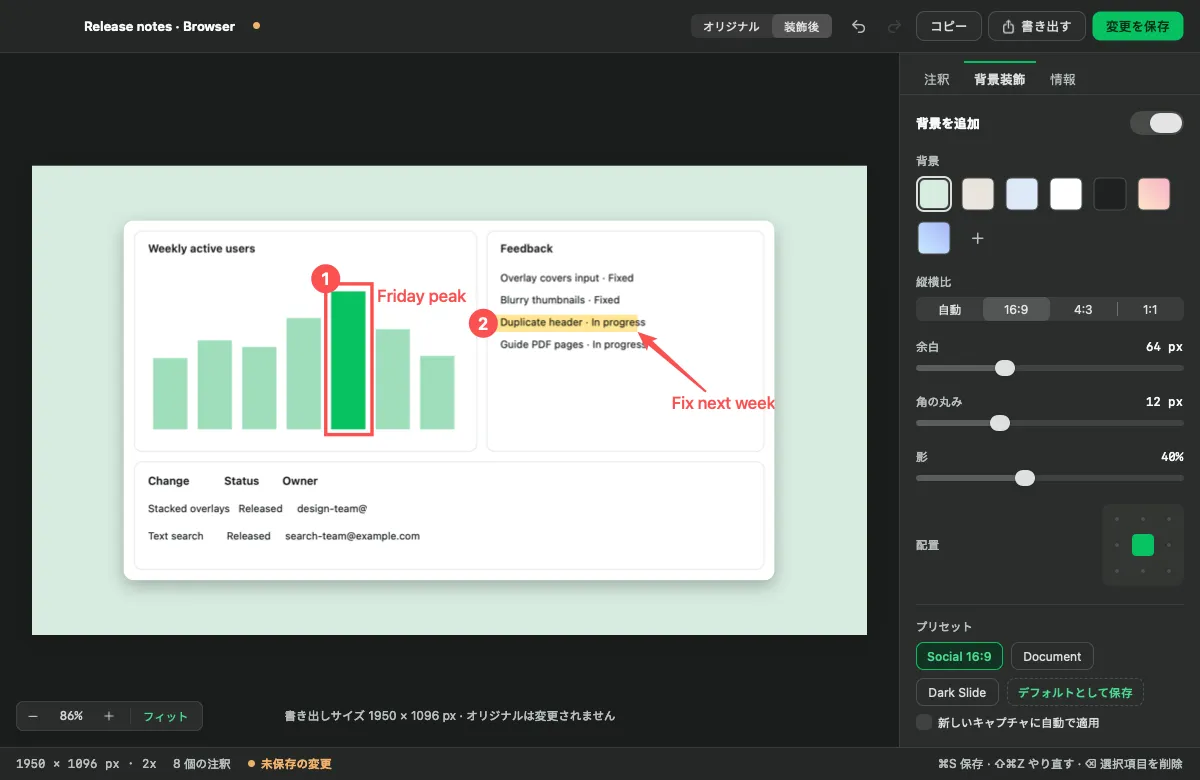Set alignment to the middle-left dot

pyautogui.click(x=1117, y=545)
